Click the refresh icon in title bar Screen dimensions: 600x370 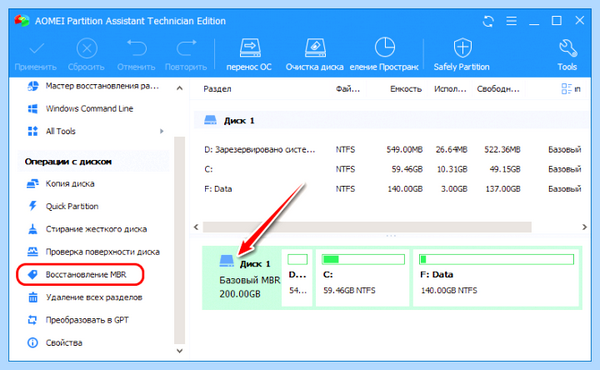pyautogui.click(x=488, y=21)
